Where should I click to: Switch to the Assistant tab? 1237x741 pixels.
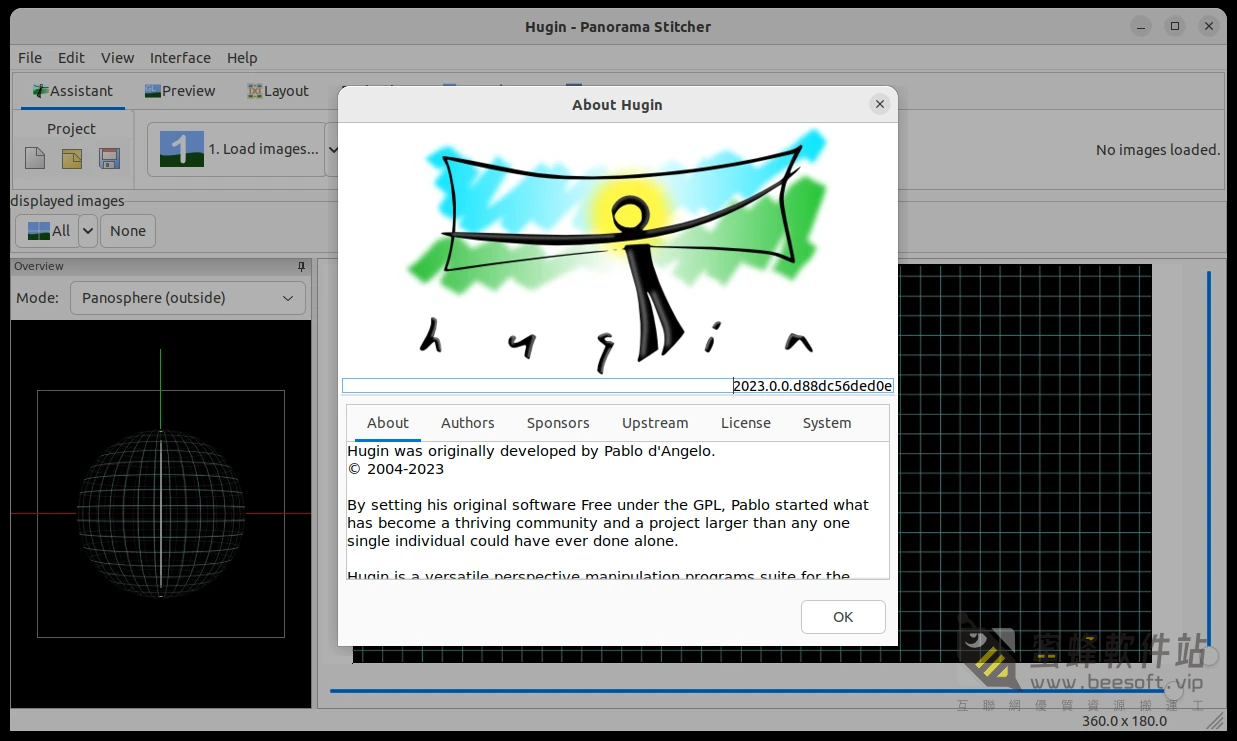click(73, 91)
